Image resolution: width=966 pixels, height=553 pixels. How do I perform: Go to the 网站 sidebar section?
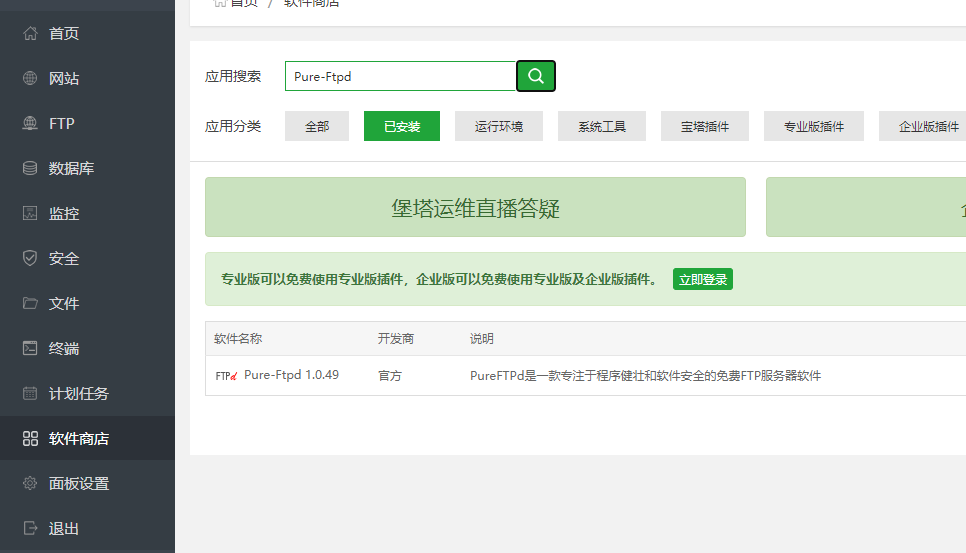[87, 78]
